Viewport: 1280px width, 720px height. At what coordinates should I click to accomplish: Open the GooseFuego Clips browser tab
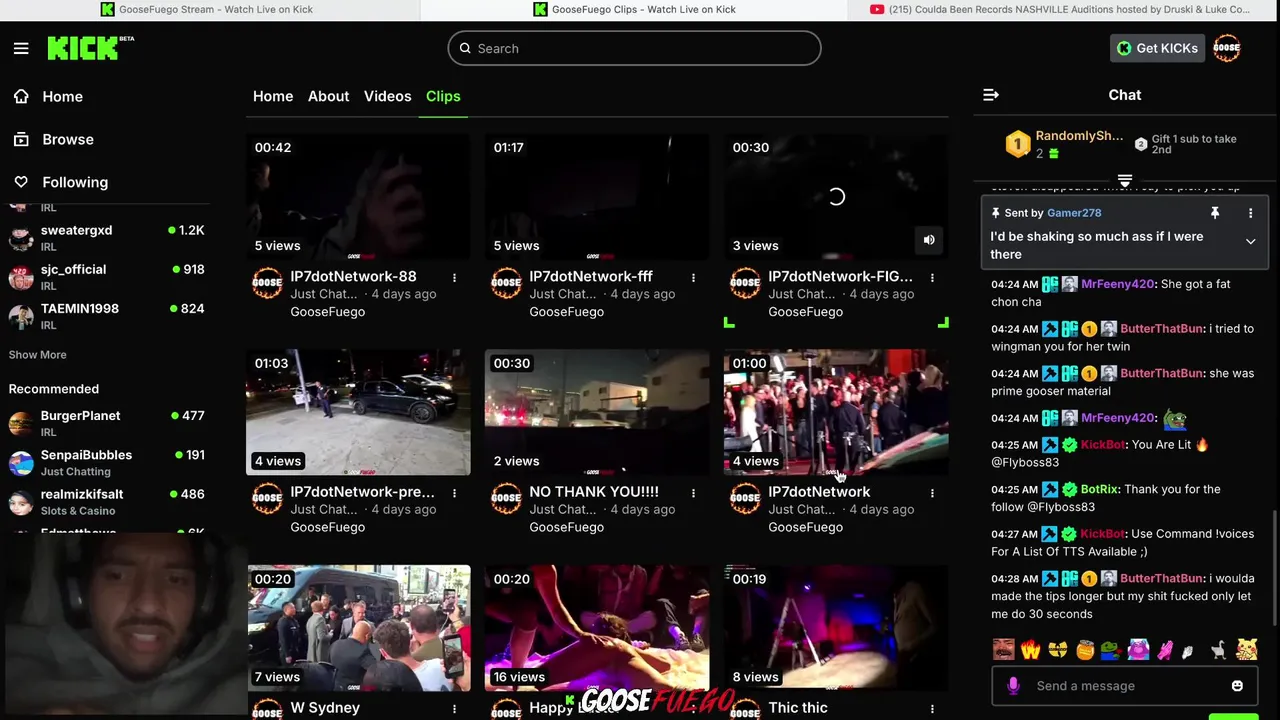[x=634, y=9]
